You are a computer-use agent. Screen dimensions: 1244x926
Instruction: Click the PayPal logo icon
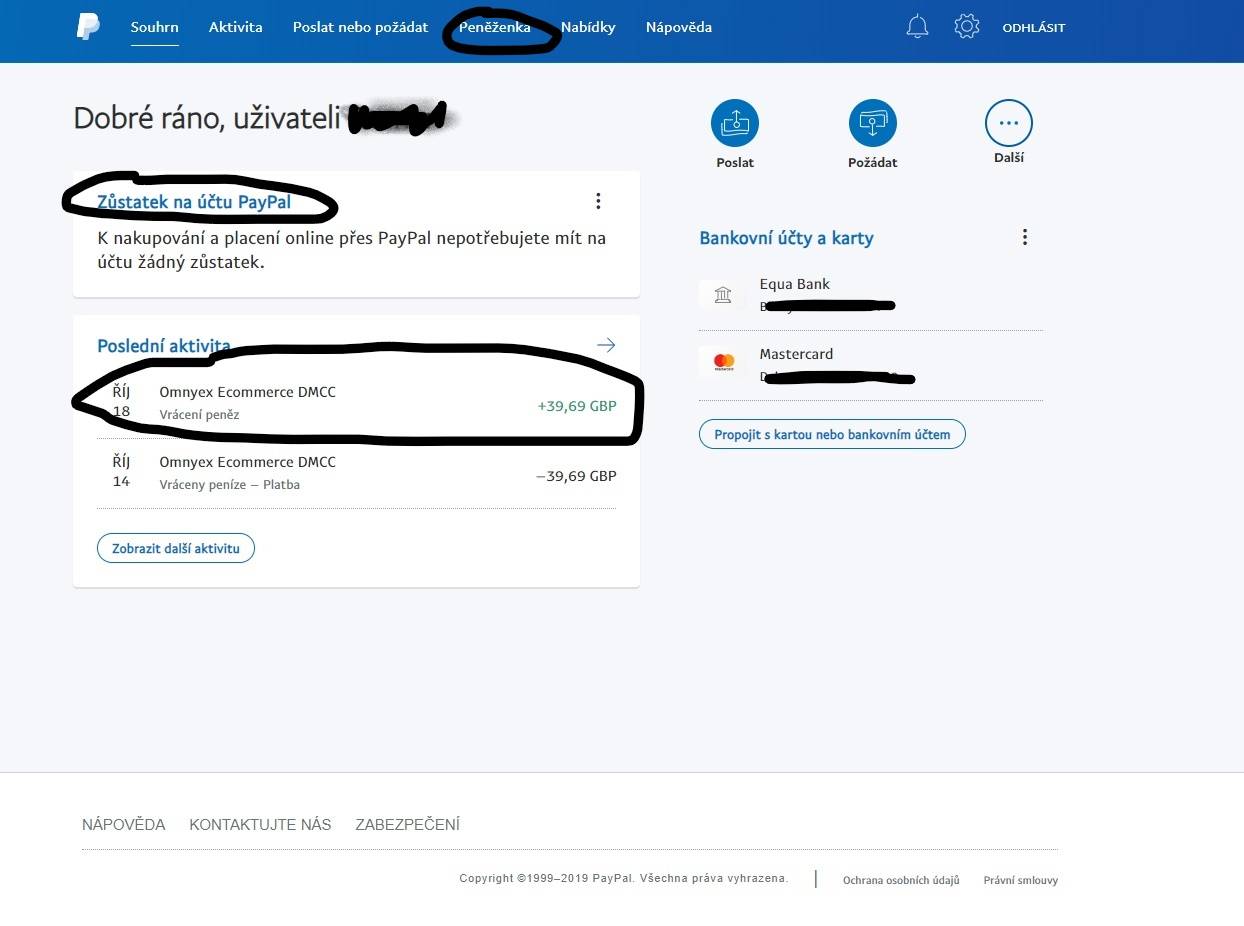88,27
